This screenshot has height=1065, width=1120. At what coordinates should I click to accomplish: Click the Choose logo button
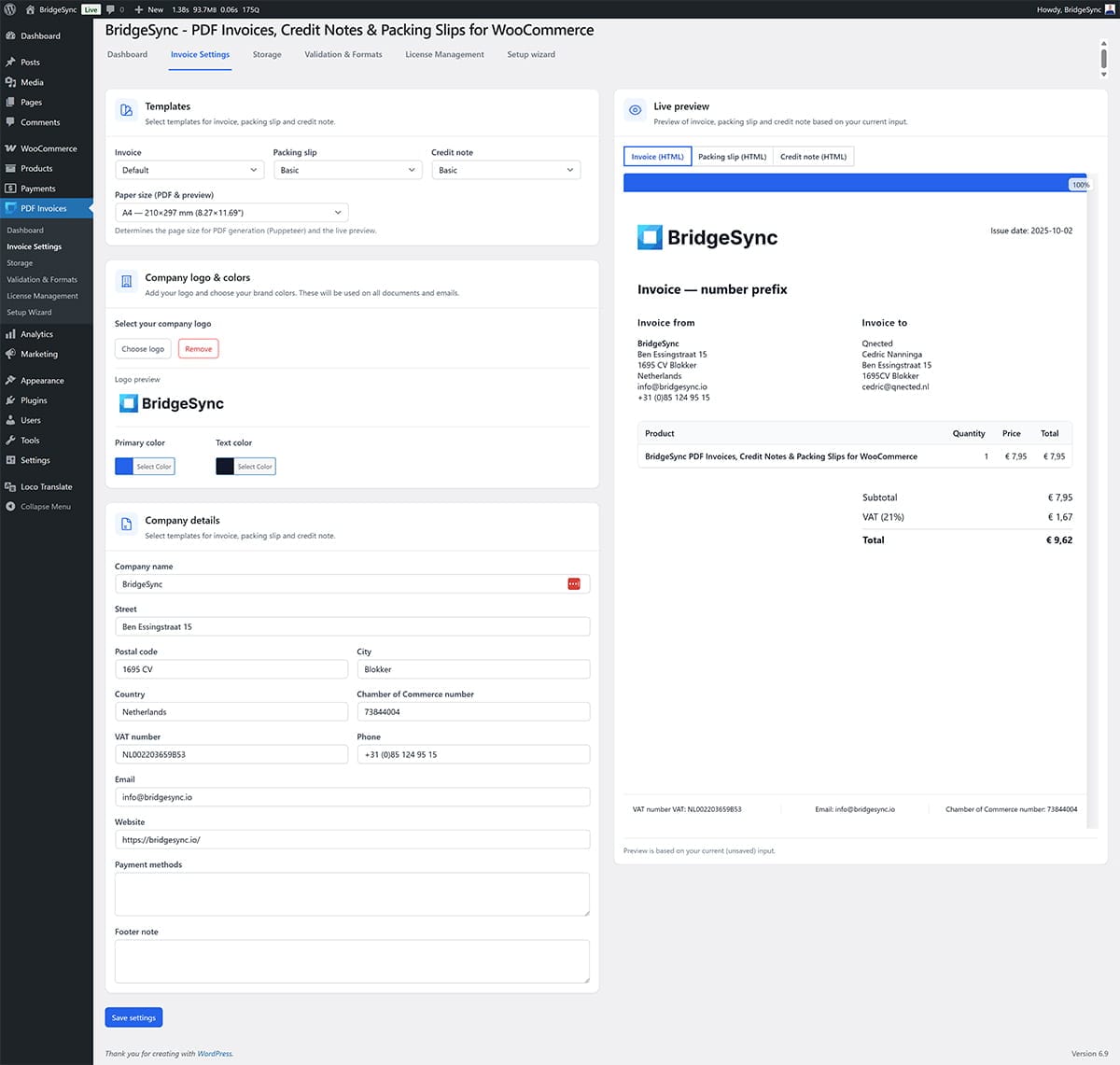[x=143, y=349]
